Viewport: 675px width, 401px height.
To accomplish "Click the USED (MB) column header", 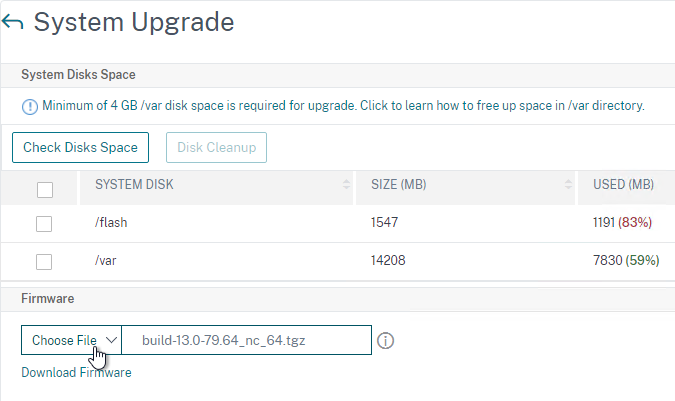I will tap(623, 185).
